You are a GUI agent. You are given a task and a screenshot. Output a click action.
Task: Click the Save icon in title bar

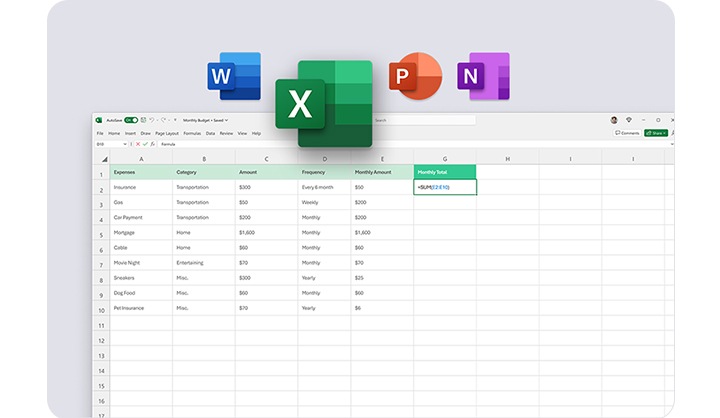(x=143, y=120)
